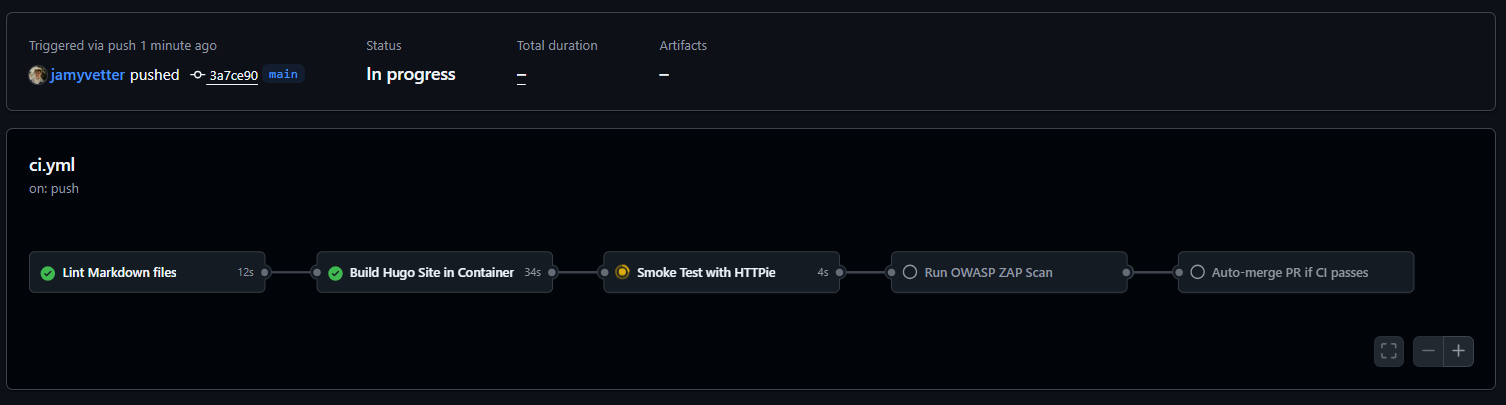The width and height of the screenshot is (1506, 405).
Task: Open commit 3a7ce90
Action: 233,75
